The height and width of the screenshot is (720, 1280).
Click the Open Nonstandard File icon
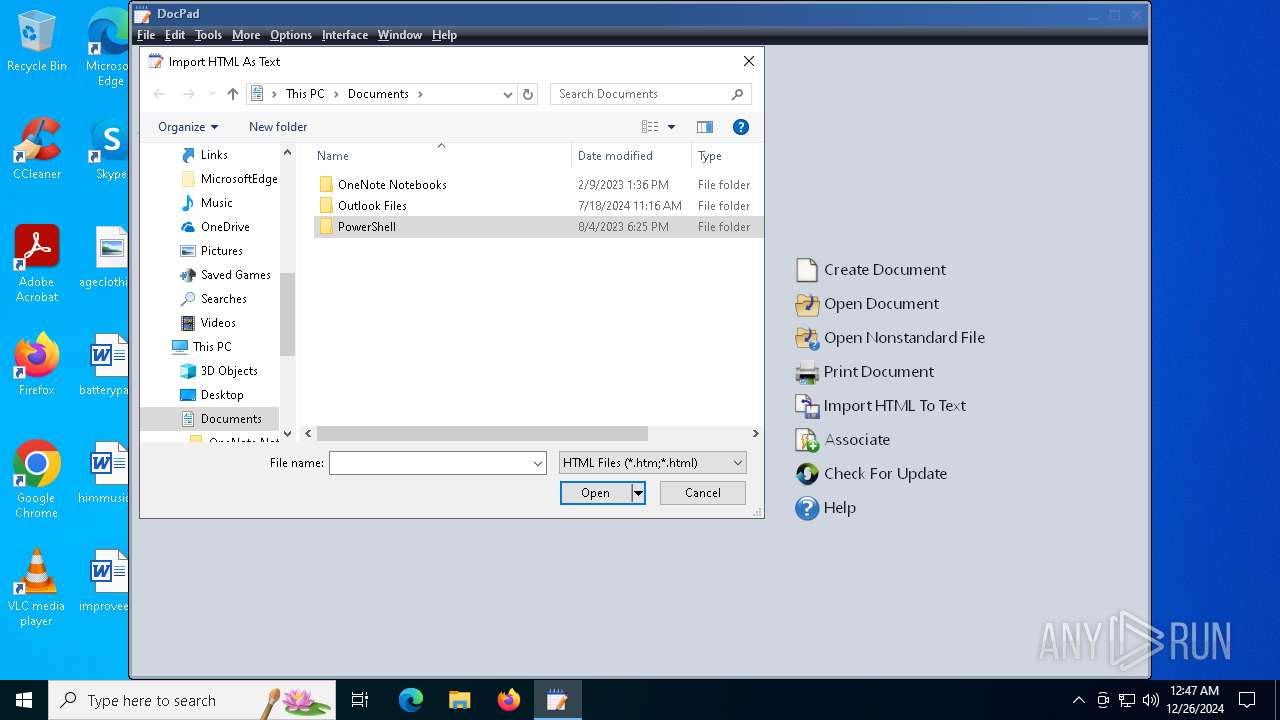tap(806, 338)
